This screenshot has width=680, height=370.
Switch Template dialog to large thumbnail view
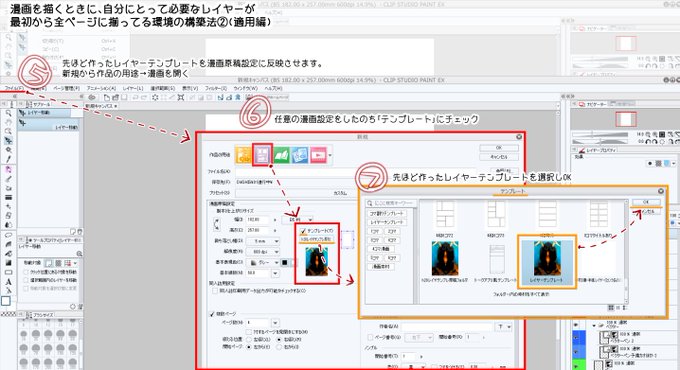pos(611,307)
